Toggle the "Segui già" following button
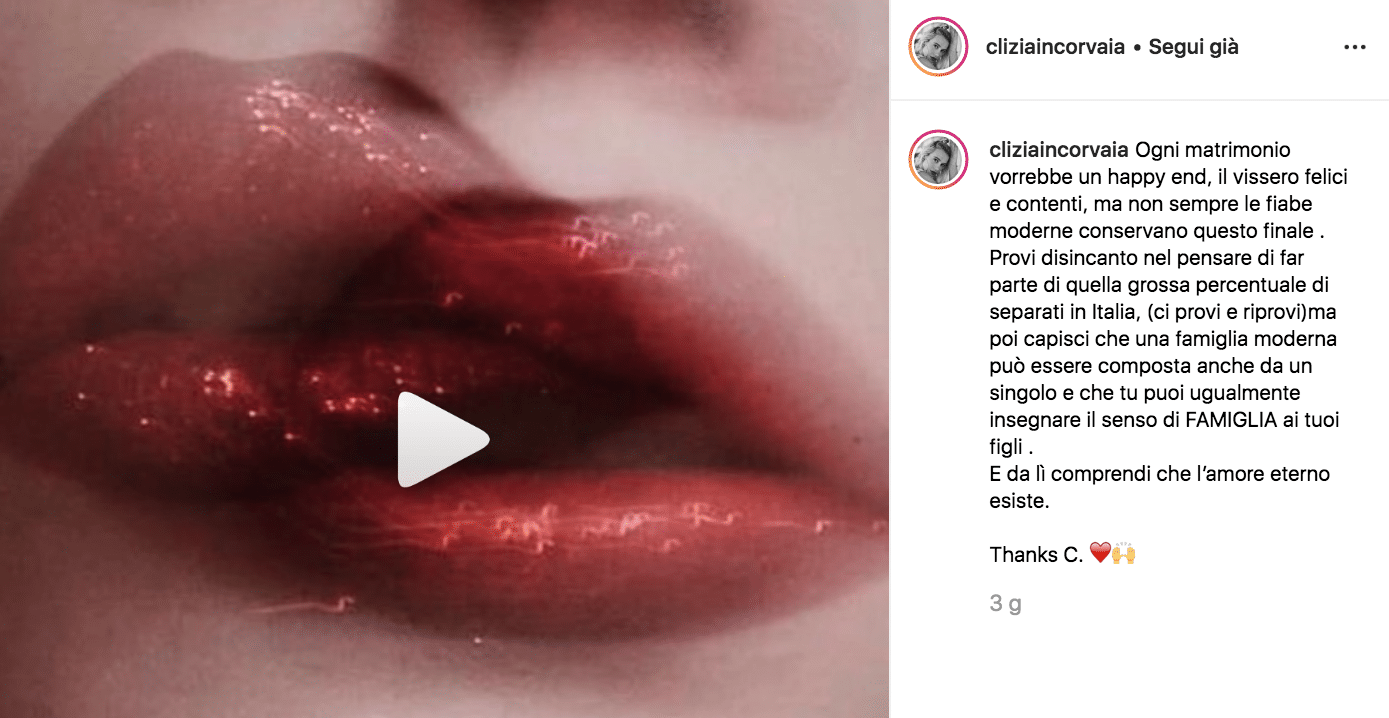 (x=1193, y=47)
